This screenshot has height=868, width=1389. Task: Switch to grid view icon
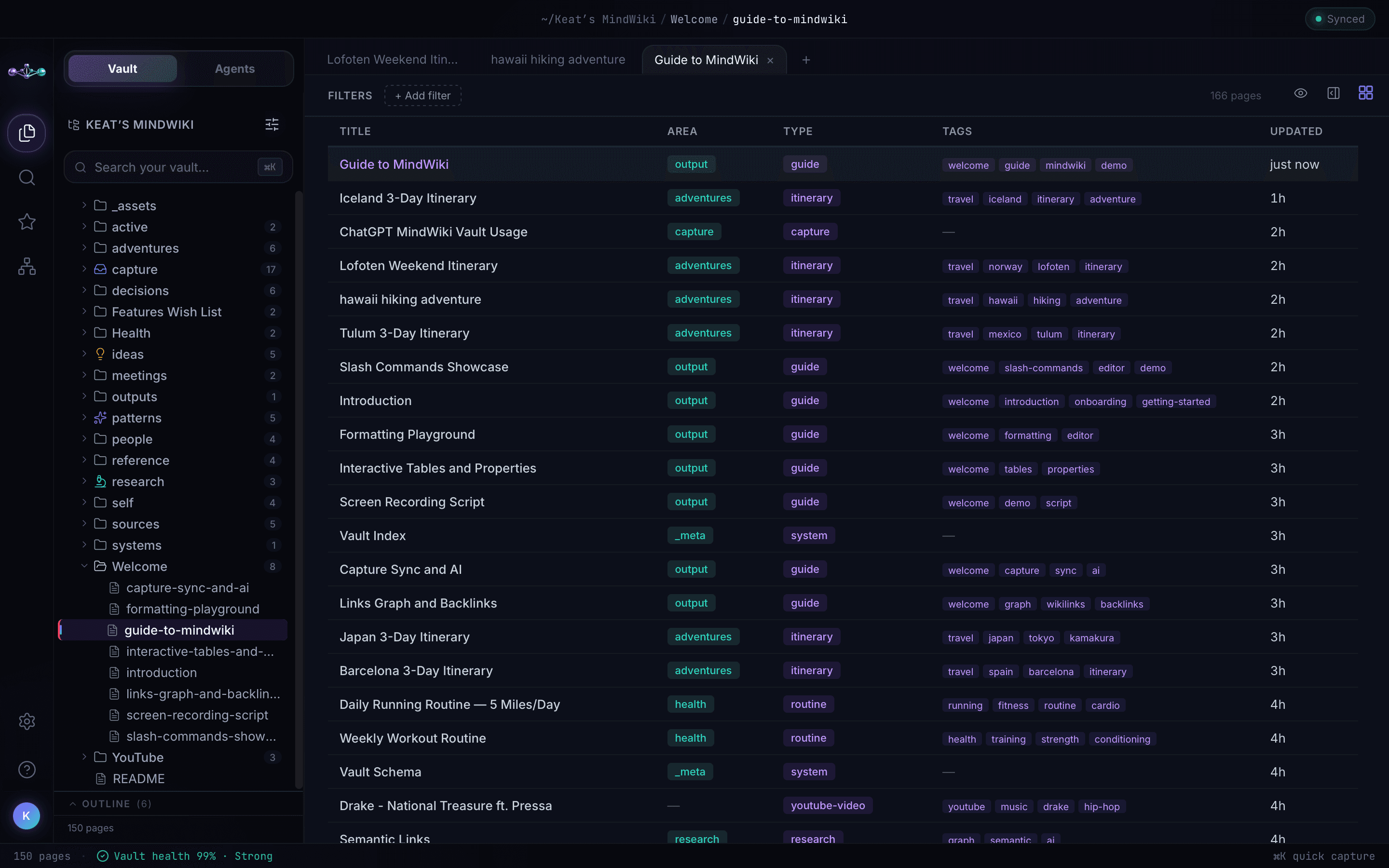point(1365,93)
